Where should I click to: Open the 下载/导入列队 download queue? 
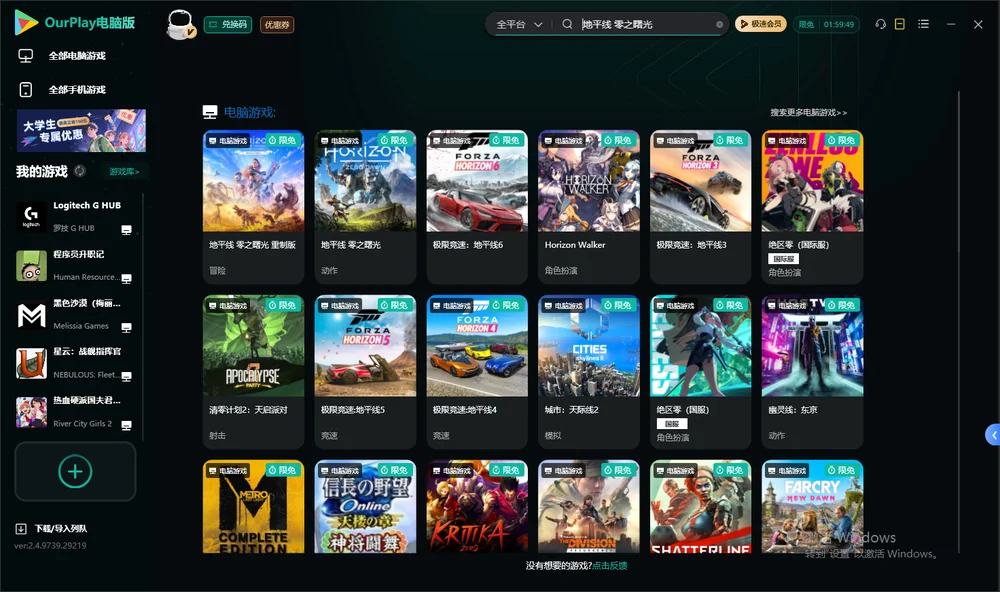(x=61, y=529)
